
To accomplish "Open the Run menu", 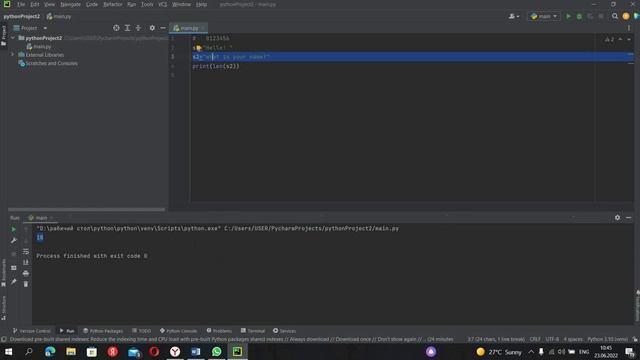I will [131, 4].
